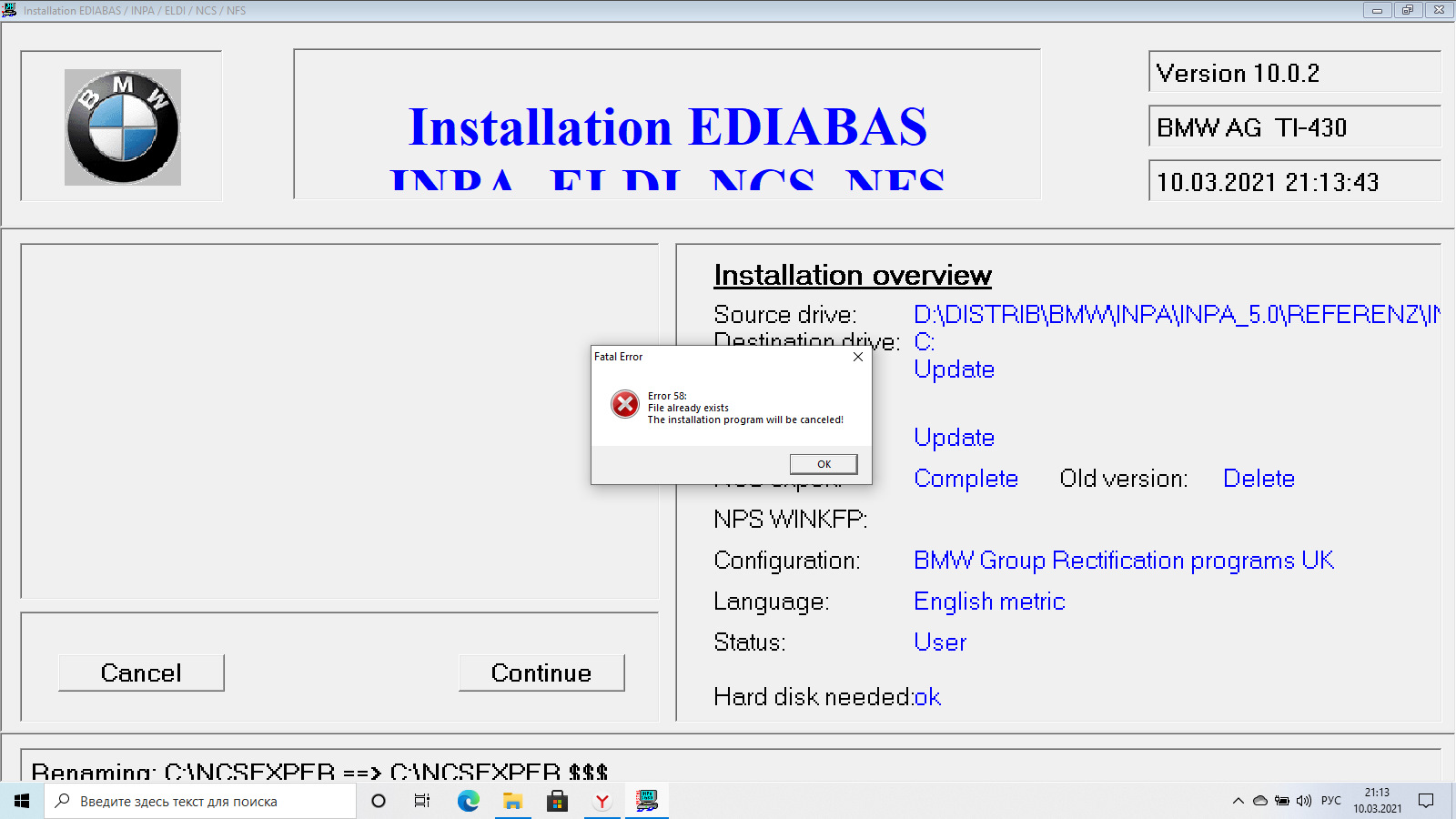The image size is (1456, 819).
Task: Click the installer app icon on taskbar
Action: (646, 801)
